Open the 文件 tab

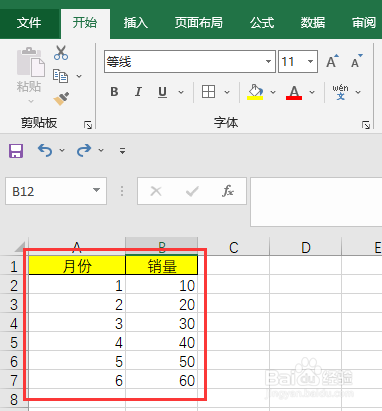click(29, 23)
